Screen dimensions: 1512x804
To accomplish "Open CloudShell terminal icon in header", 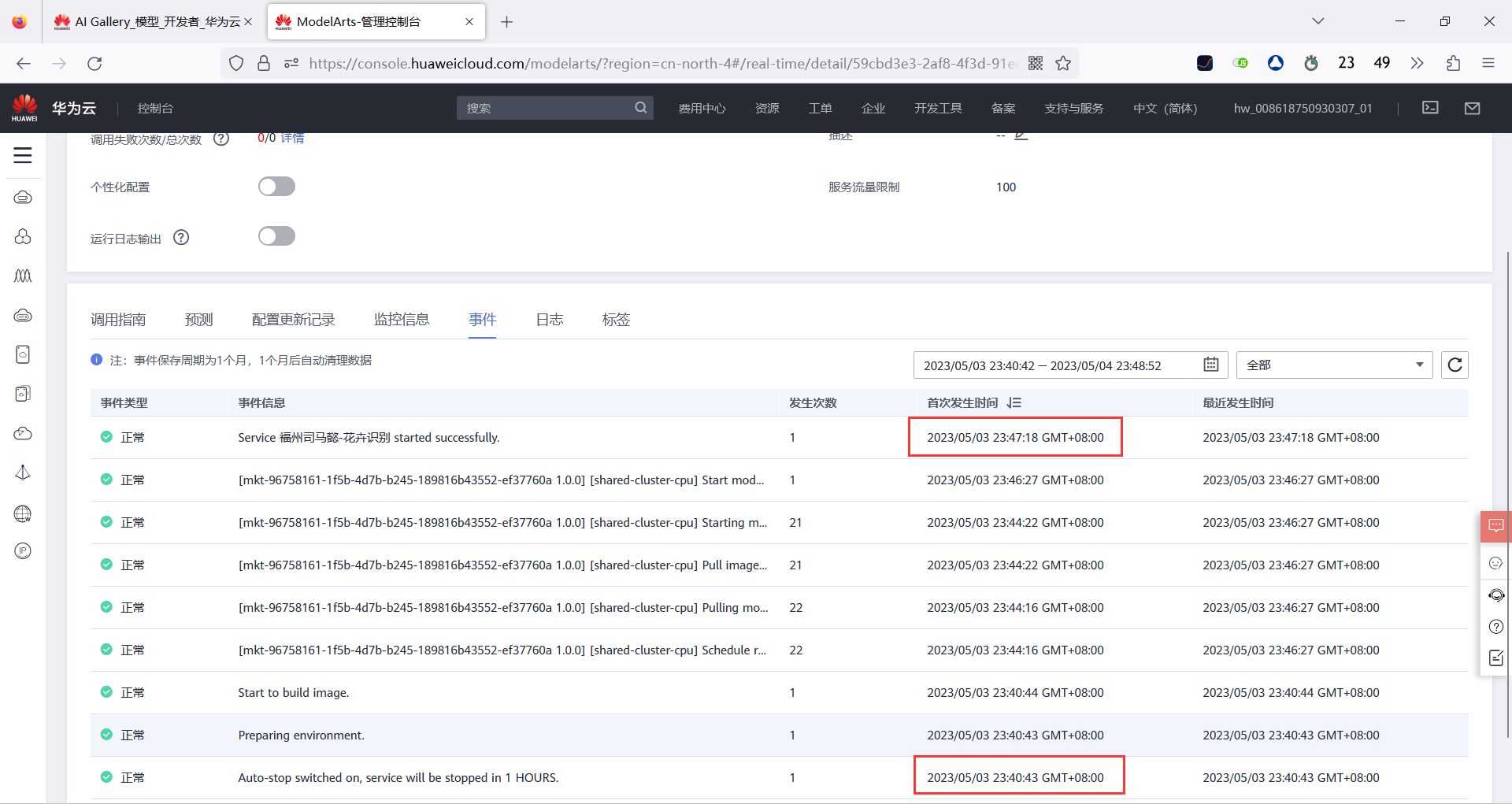I will click(x=1430, y=108).
